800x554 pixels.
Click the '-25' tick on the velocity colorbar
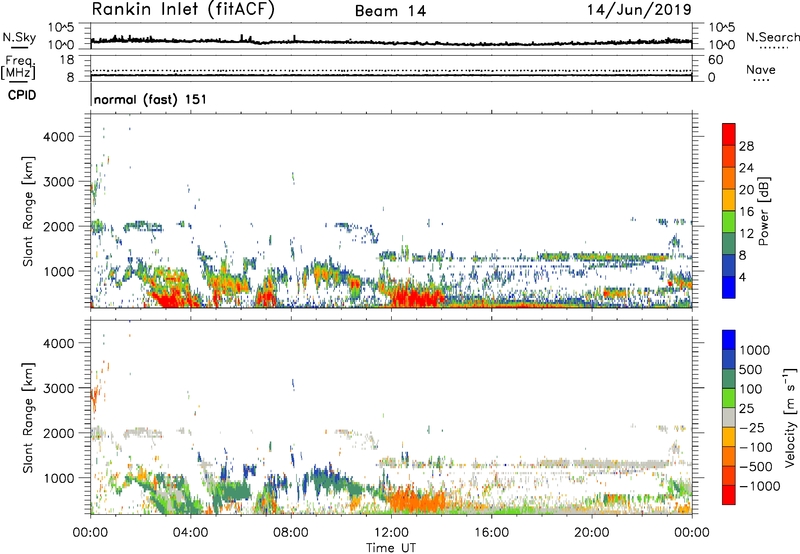[x=753, y=427]
